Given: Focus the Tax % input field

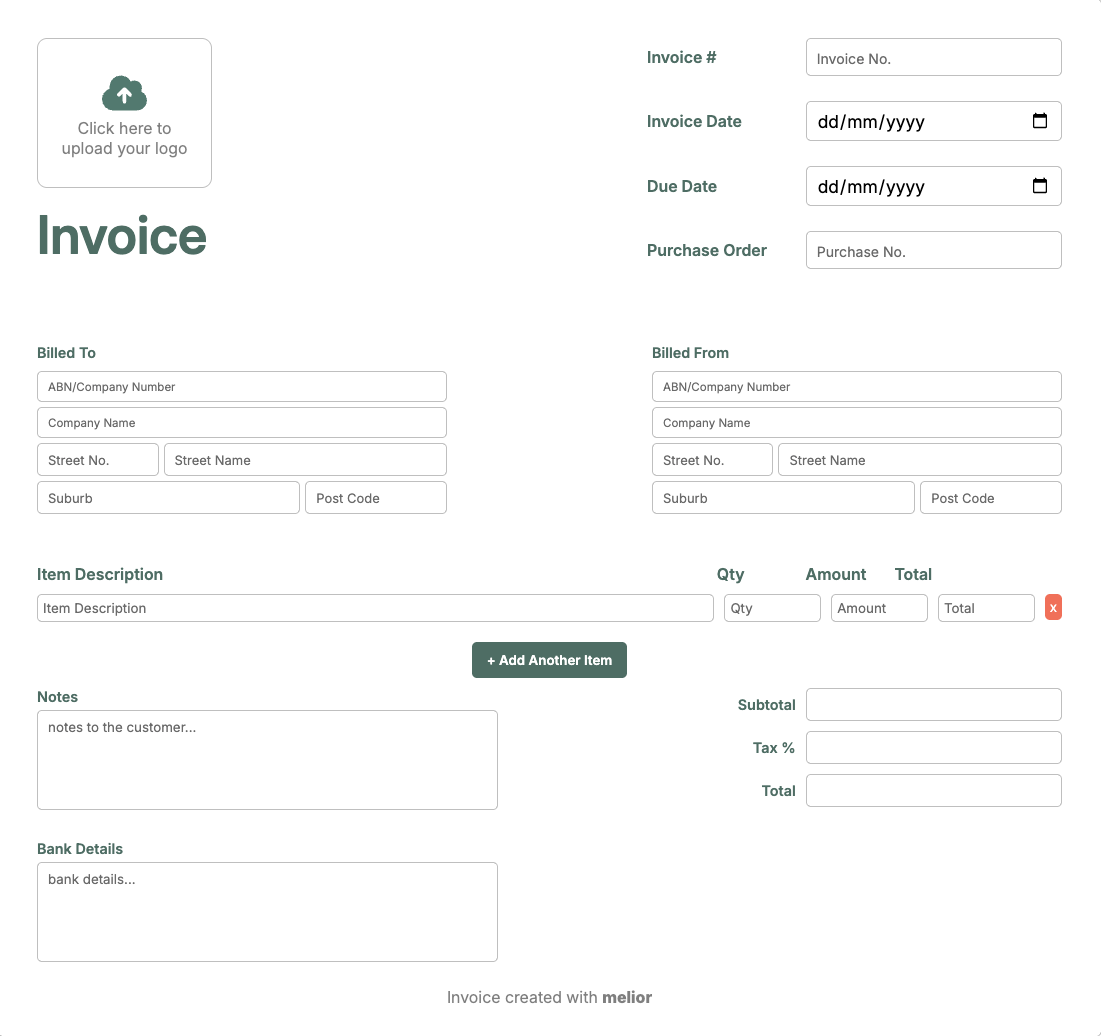Looking at the screenshot, I should point(932,748).
